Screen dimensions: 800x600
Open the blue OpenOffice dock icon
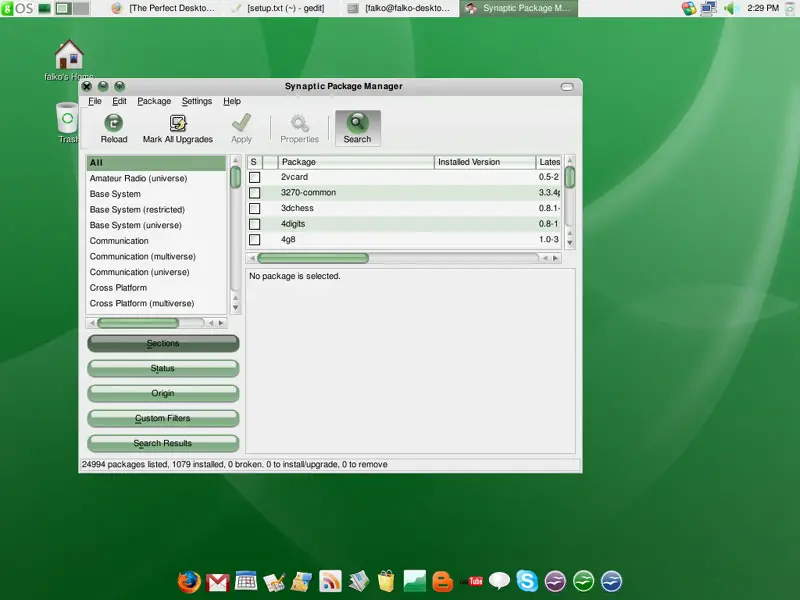[611, 581]
